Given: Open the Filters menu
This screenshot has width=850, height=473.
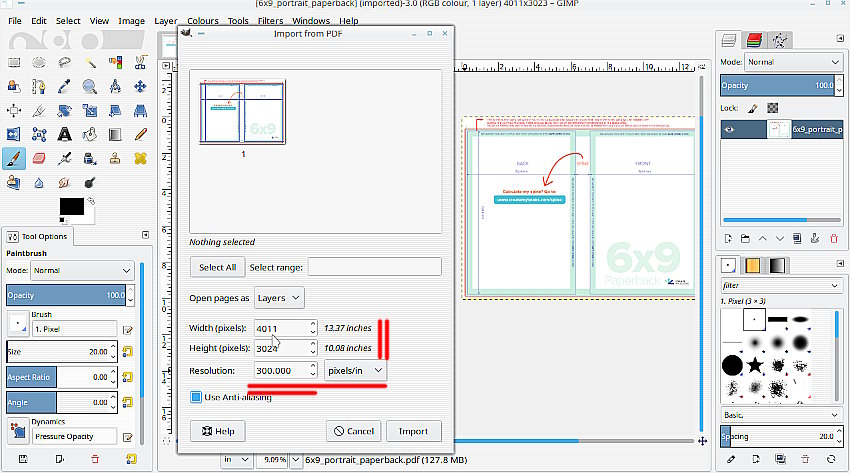Looking at the screenshot, I should click(270, 21).
